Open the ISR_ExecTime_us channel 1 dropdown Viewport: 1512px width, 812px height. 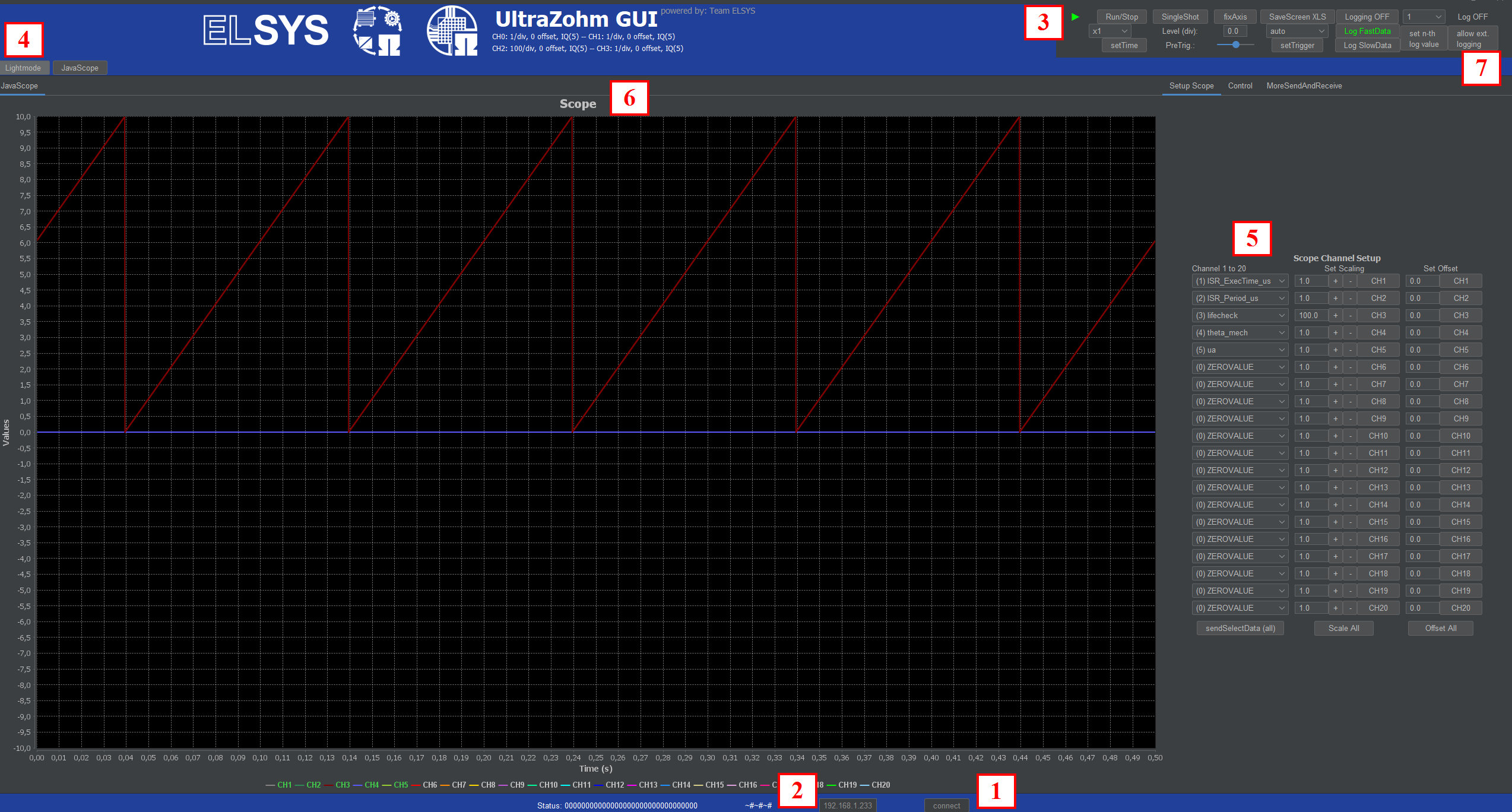[x=1240, y=281]
